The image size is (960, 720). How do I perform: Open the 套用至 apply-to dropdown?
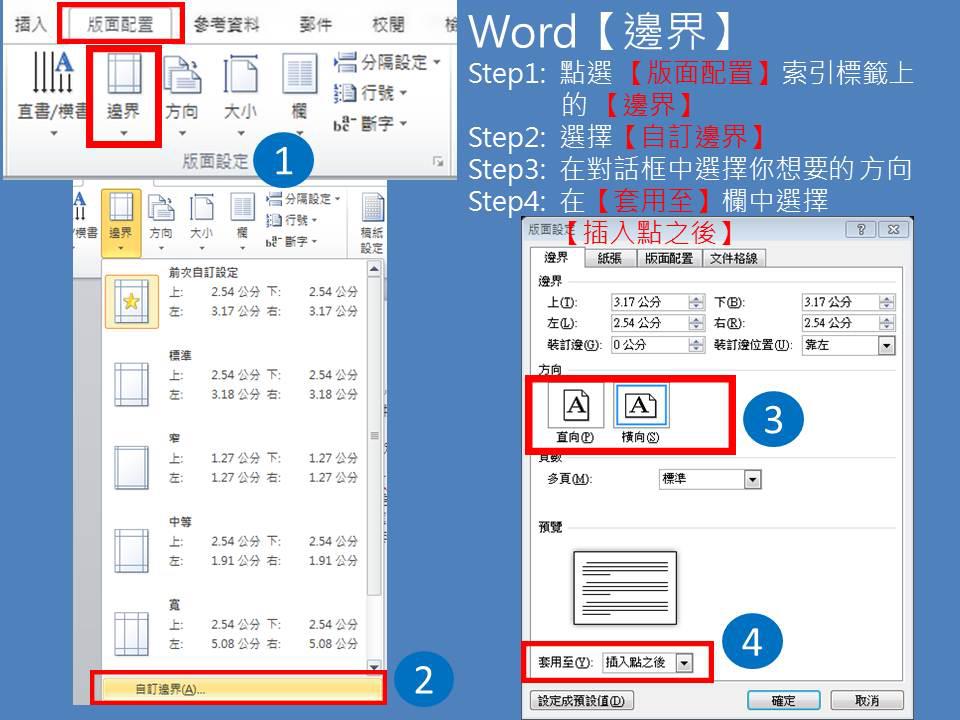click(684, 662)
